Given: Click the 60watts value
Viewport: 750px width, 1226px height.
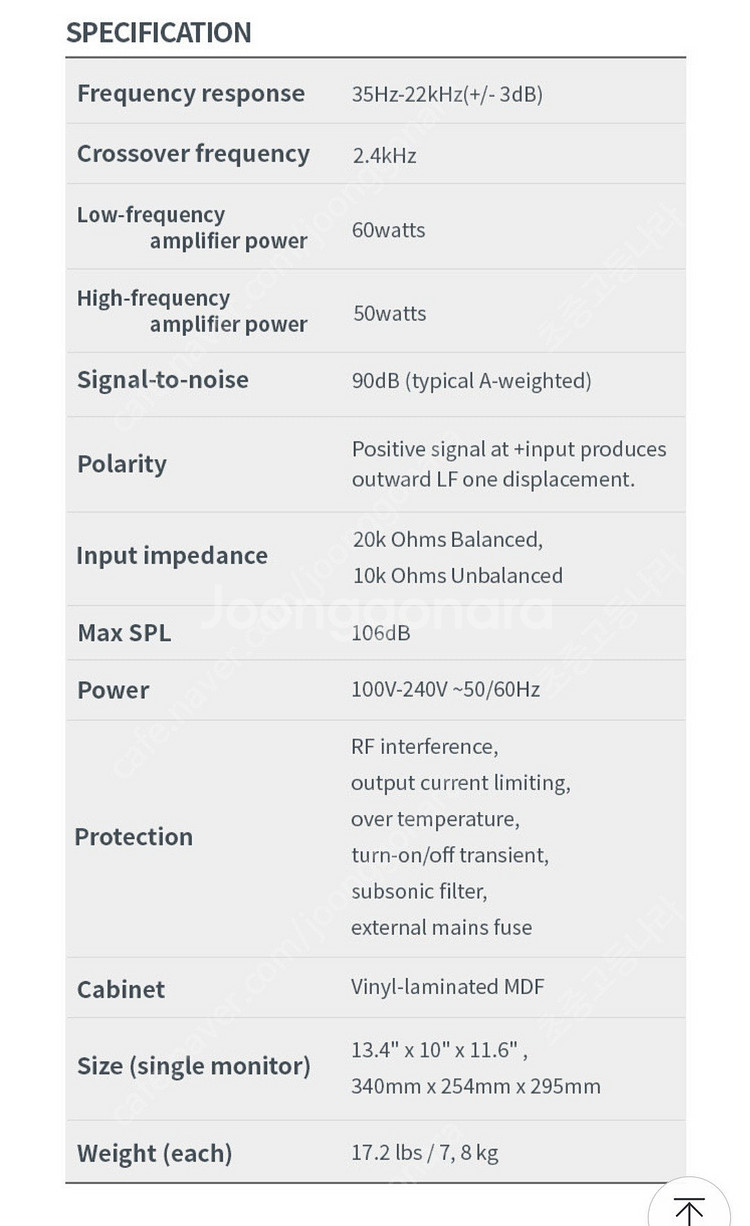Looking at the screenshot, I should tap(388, 230).
